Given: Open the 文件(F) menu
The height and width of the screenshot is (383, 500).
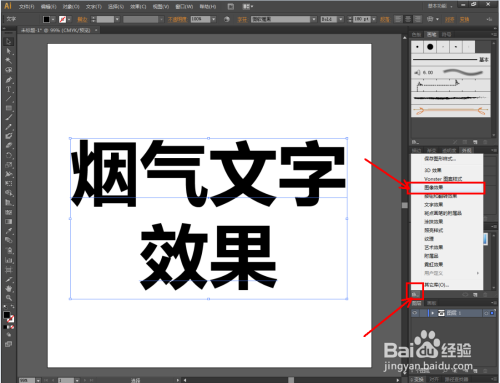Looking at the screenshot, I should click(26, 6).
